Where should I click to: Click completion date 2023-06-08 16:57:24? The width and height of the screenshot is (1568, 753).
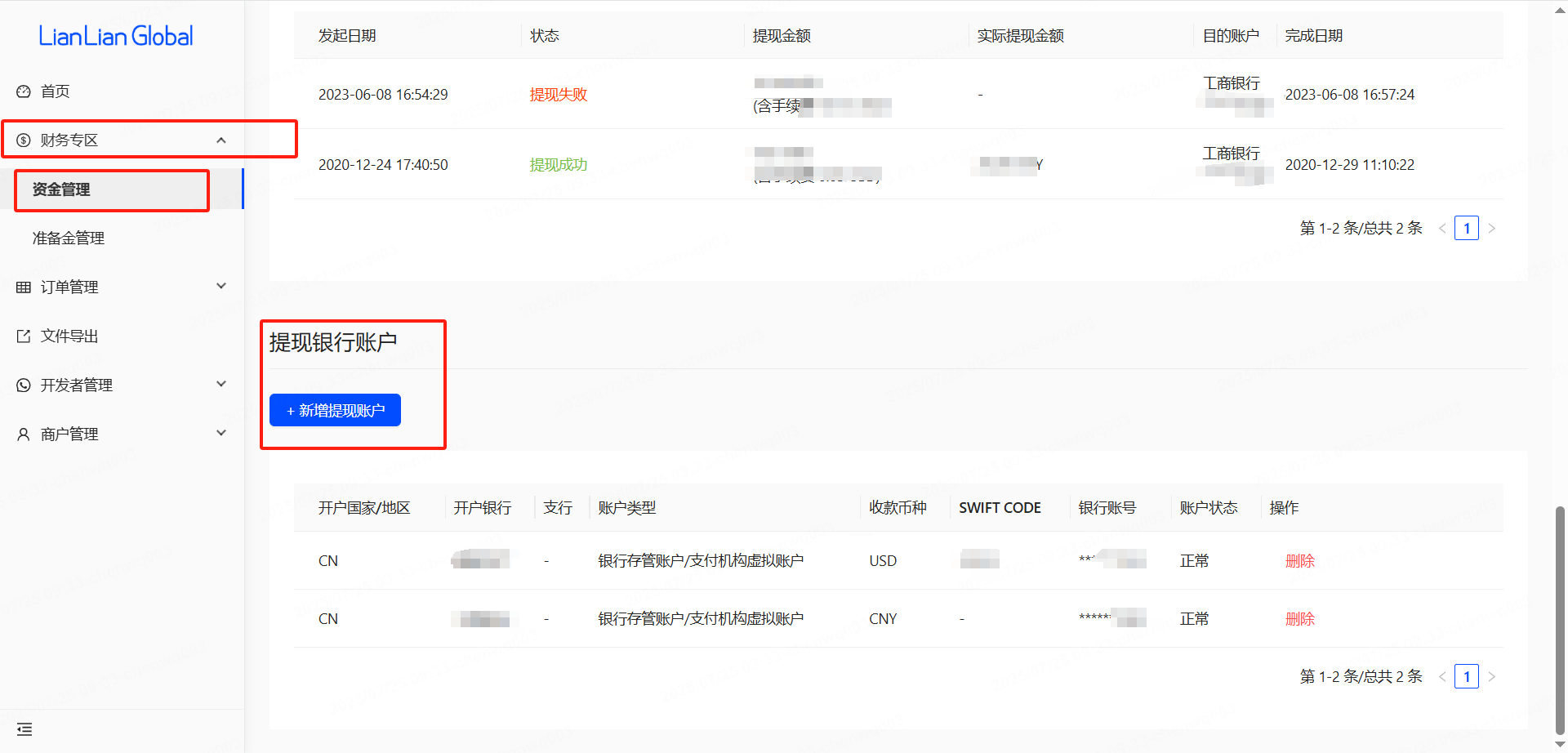pyautogui.click(x=1350, y=95)
